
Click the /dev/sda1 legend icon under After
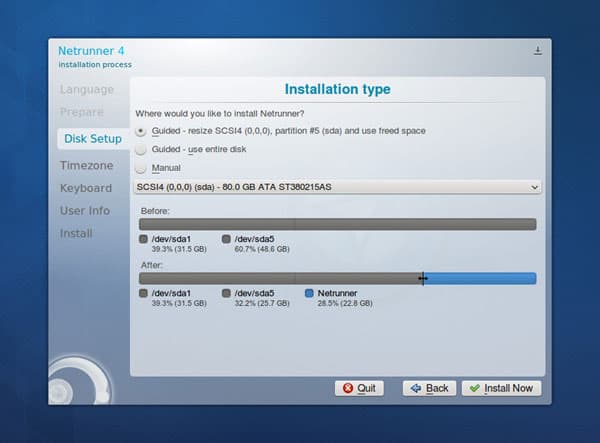[145, 294]
